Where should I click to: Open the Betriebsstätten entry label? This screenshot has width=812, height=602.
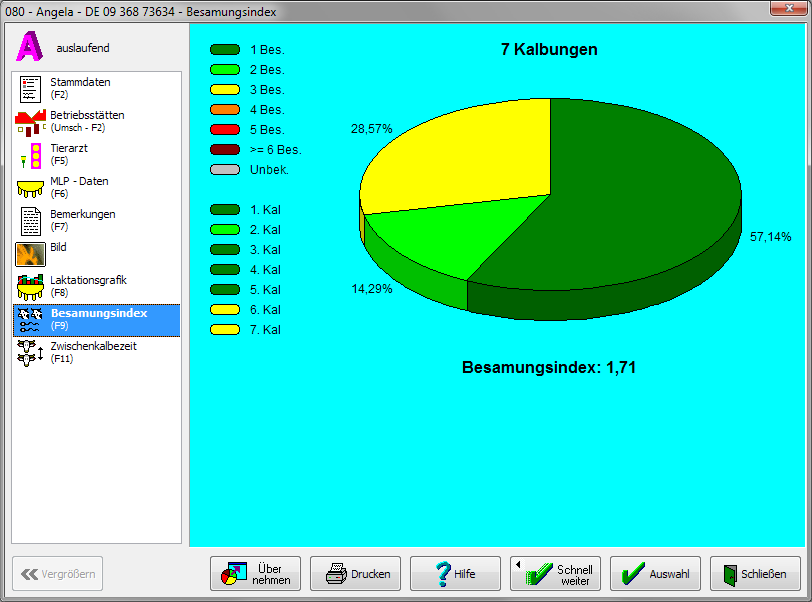[87, 115]
